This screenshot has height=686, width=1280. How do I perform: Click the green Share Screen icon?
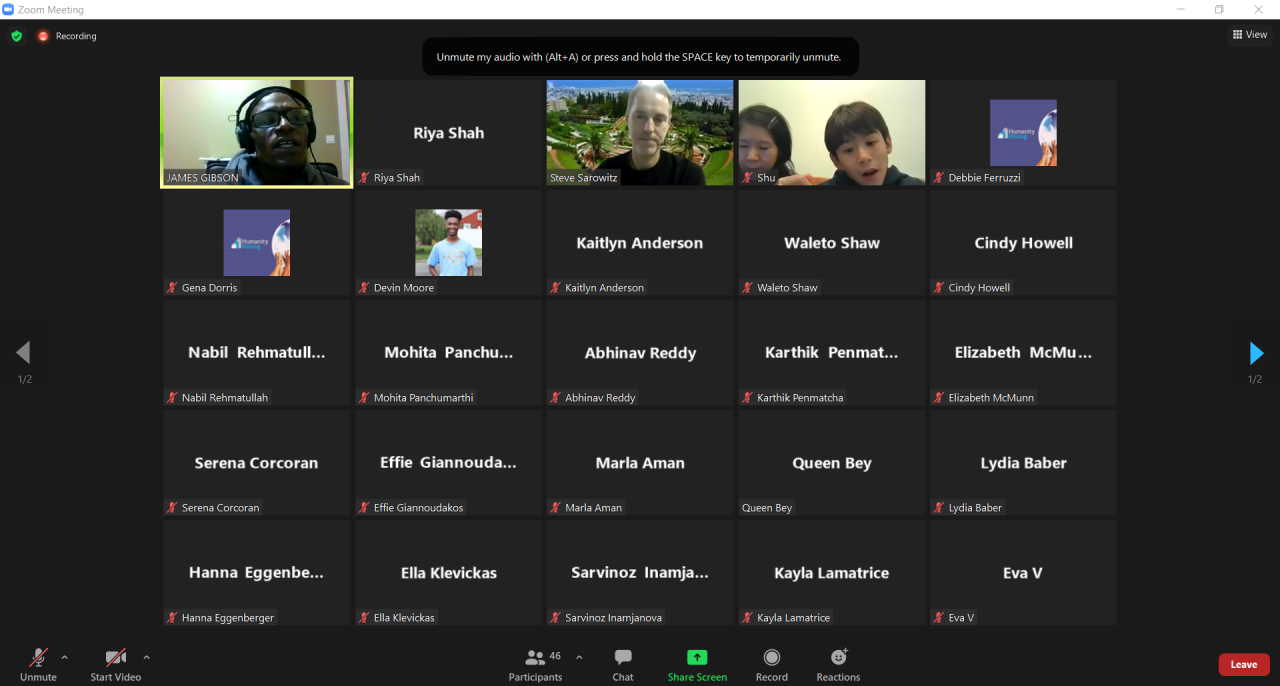[697, 657]
